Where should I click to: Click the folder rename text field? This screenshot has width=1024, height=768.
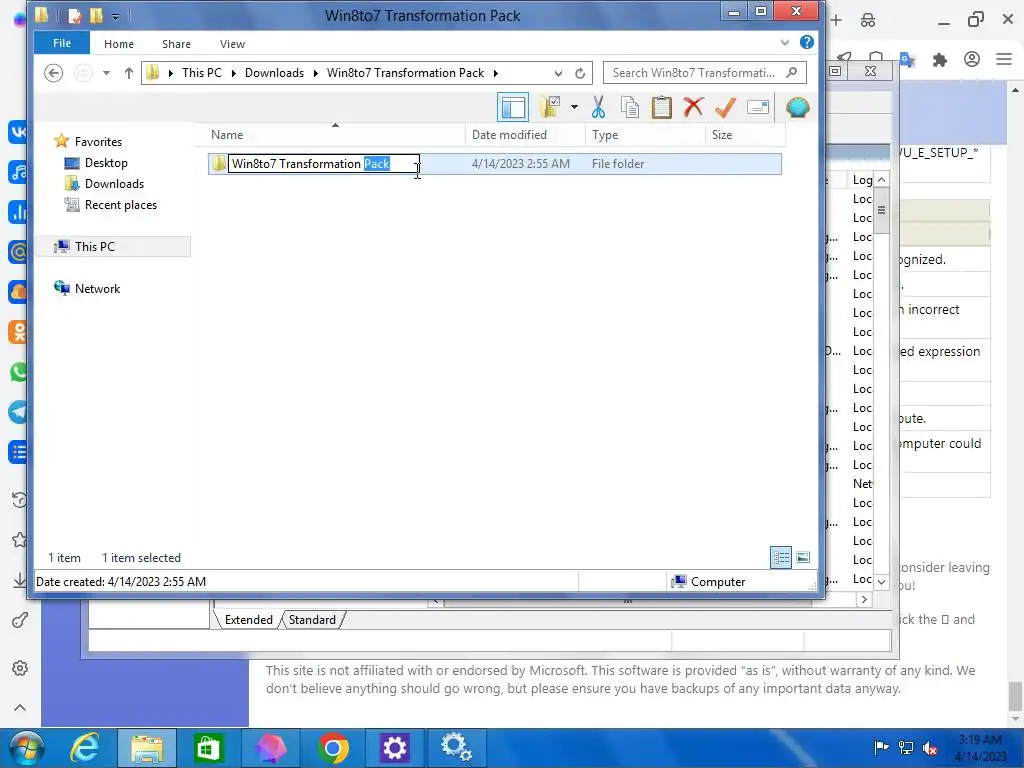tap(323, 163)
